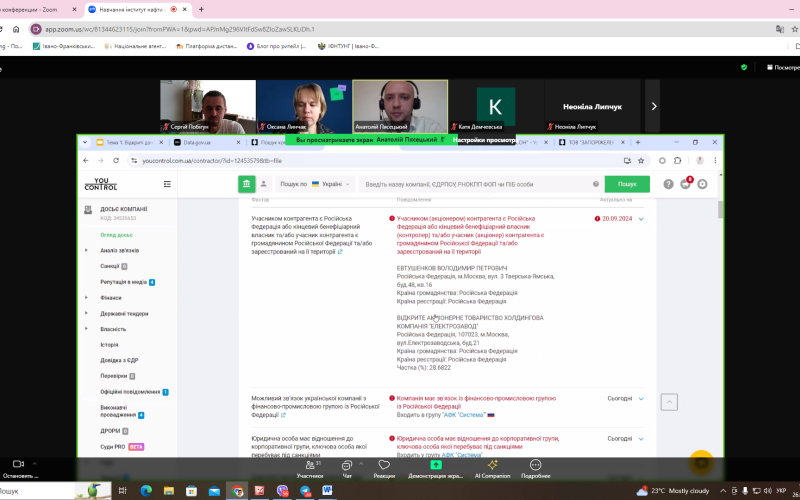Open File Explorer from taskbar
This screenshot has width=800, height=500.
coord(169,491)
